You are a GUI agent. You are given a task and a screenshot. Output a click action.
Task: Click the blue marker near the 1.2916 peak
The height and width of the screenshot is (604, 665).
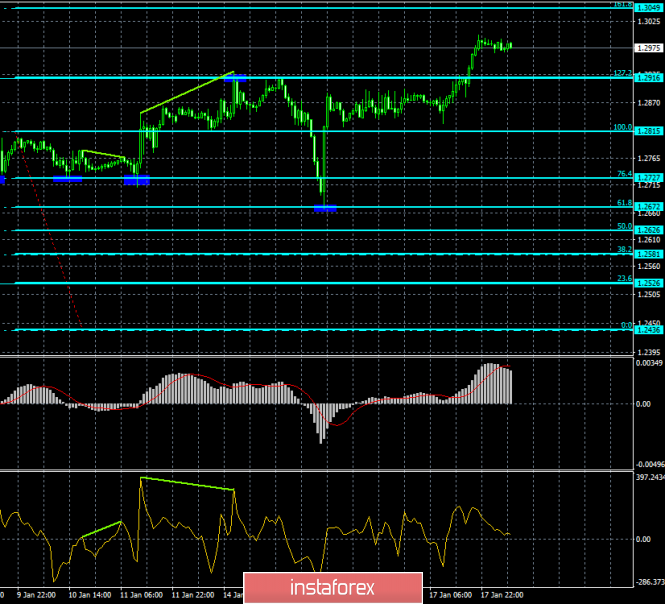point(240,77)
